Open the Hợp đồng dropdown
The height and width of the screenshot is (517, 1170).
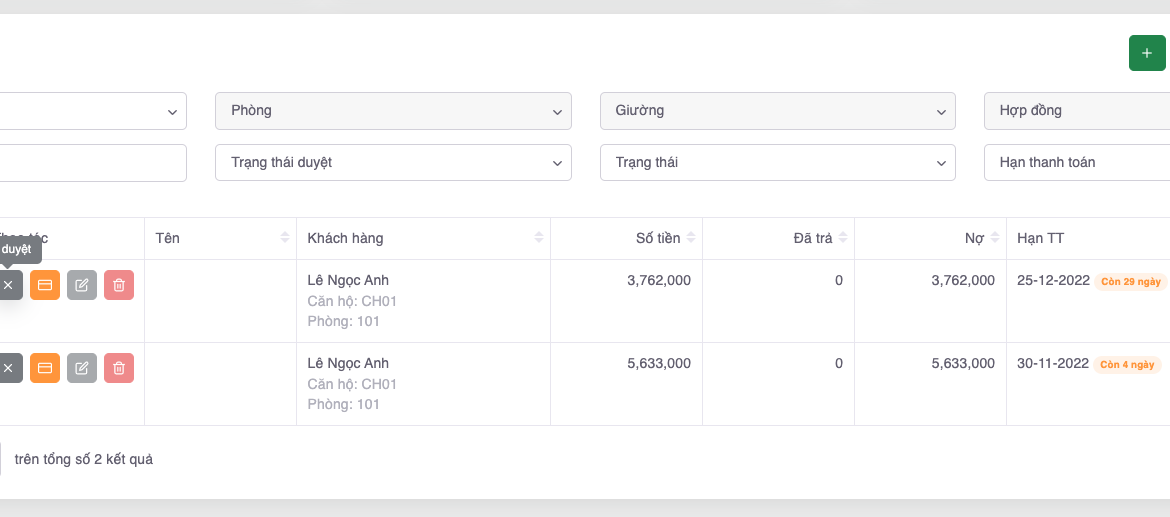click(1077, 111)
